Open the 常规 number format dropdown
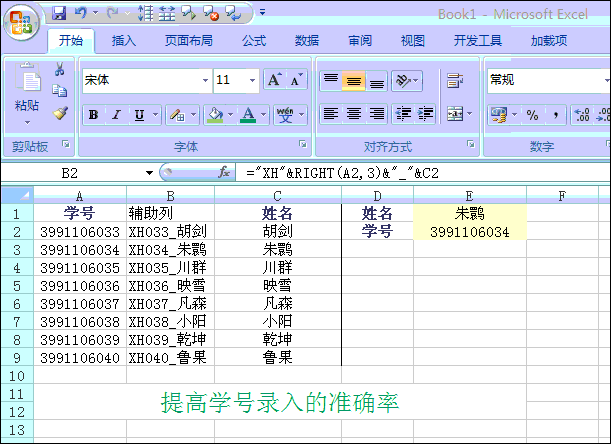 tap(607, 80)
